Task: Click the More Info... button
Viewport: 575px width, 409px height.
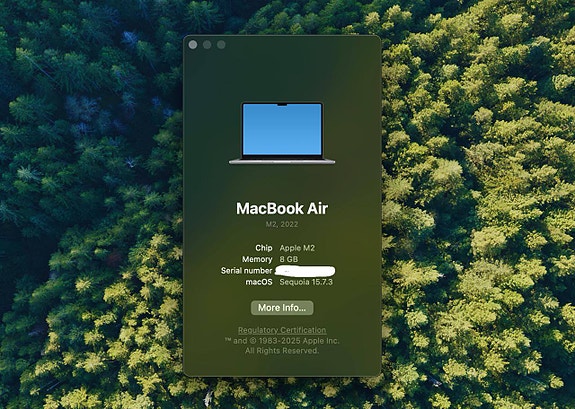Action: coord(282,308)
